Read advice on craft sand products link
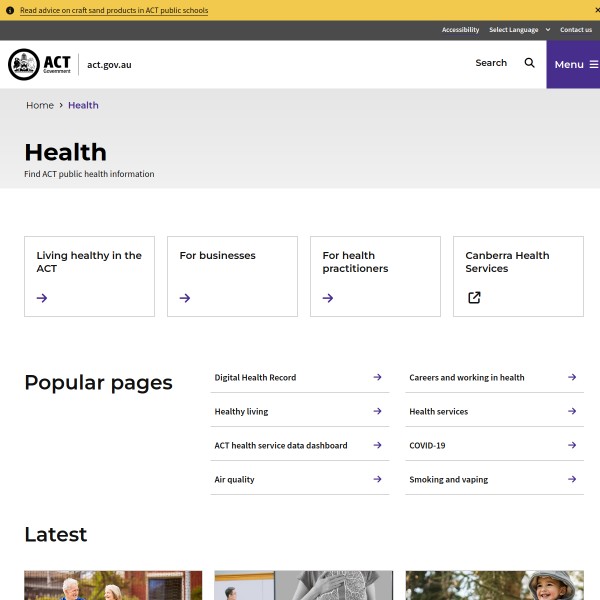 click(114, 10)
